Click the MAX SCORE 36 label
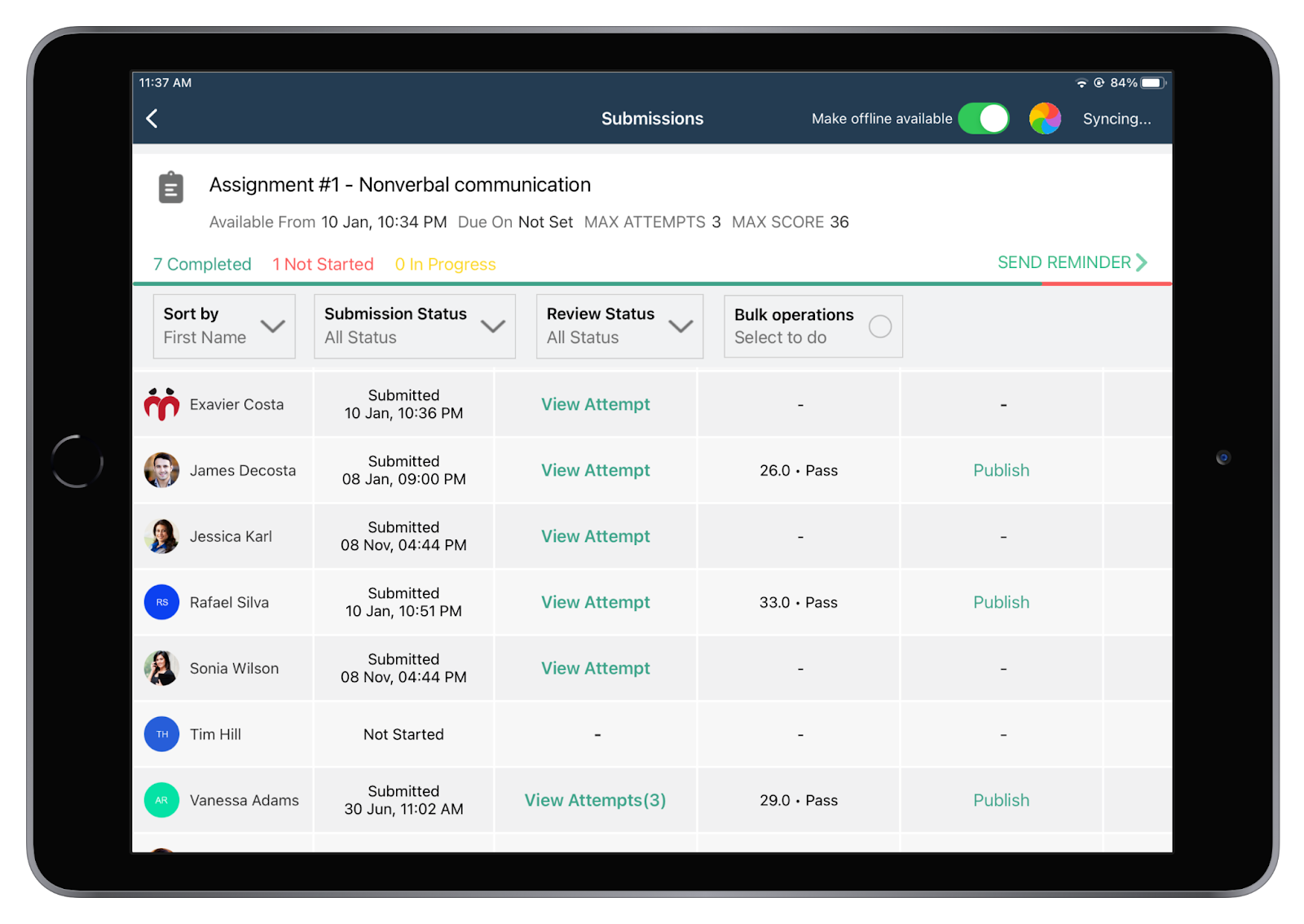 790,222
